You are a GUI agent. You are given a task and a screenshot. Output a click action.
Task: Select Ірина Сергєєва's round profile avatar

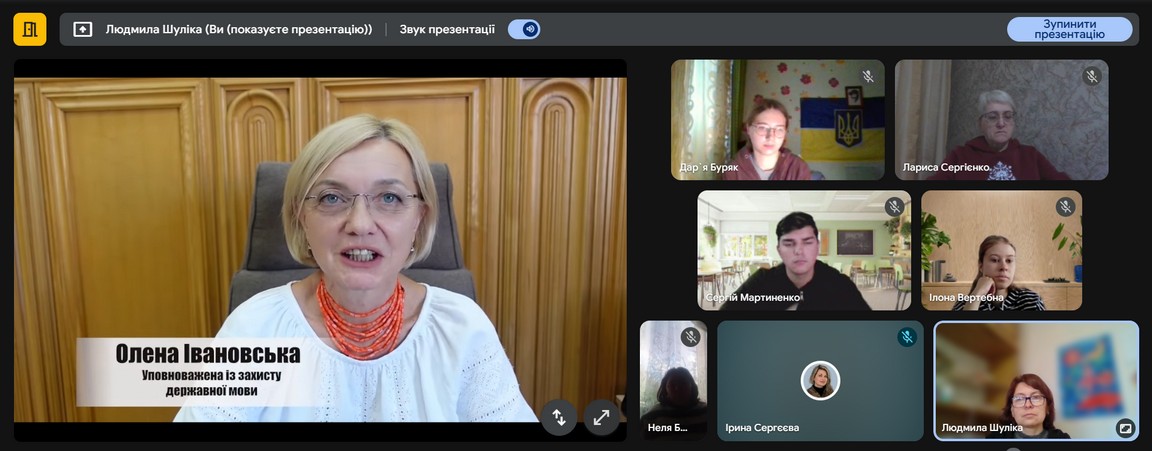[820, 380]
